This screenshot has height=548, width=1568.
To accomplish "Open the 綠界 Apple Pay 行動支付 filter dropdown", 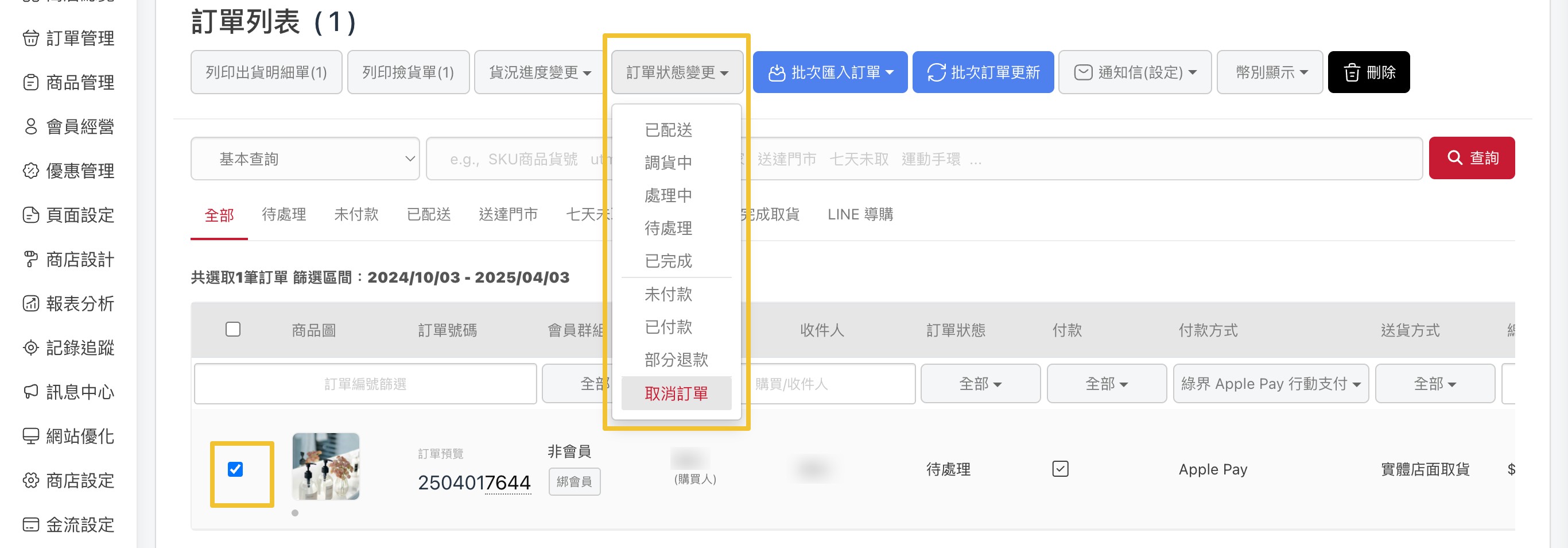I will point(1271,384).
